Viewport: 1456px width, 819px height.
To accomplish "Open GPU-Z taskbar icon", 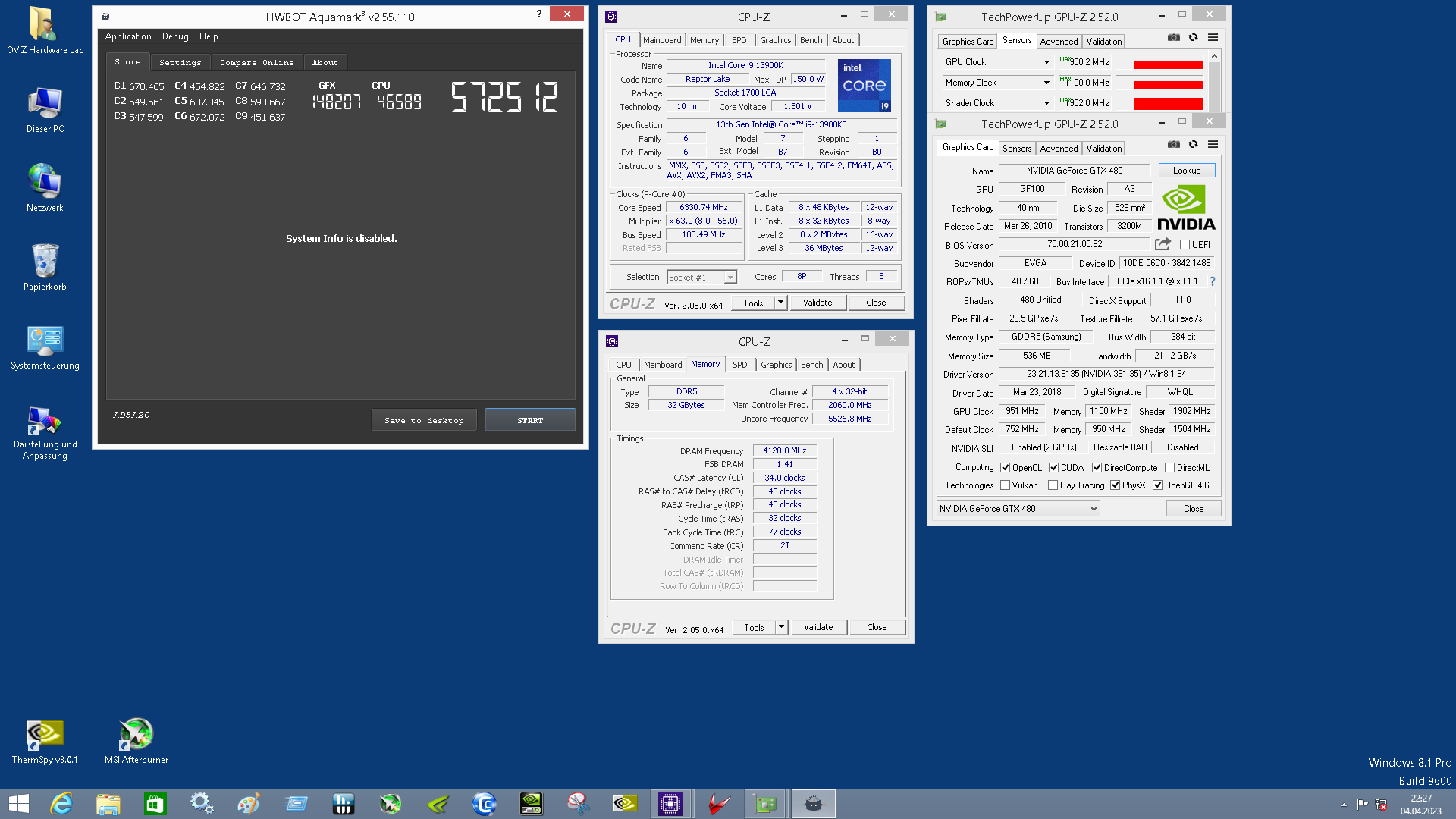I will 766,804.
